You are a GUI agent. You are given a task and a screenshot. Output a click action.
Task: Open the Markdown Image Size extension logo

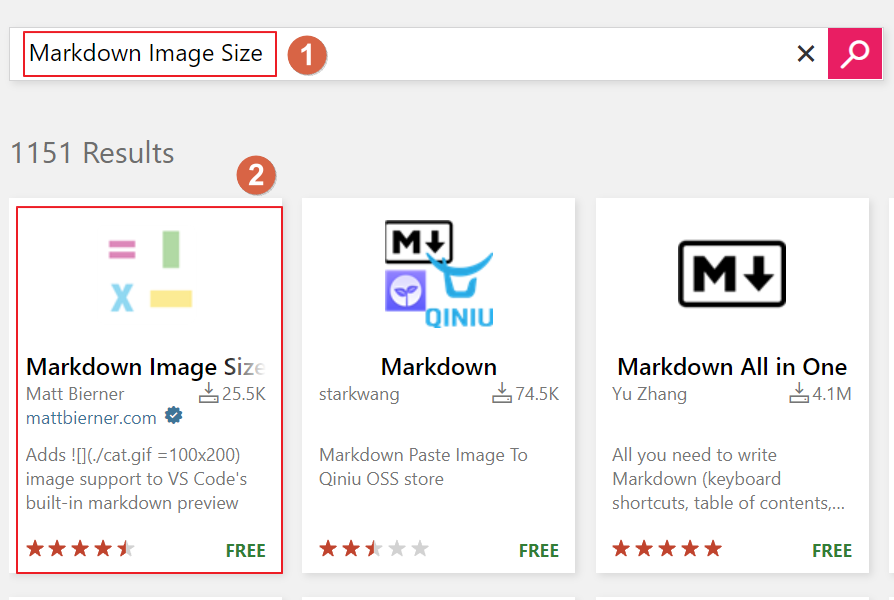tap(151, 271)
